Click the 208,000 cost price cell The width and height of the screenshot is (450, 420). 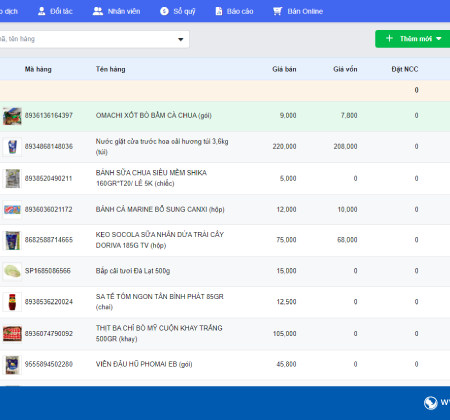click(345, 147)
